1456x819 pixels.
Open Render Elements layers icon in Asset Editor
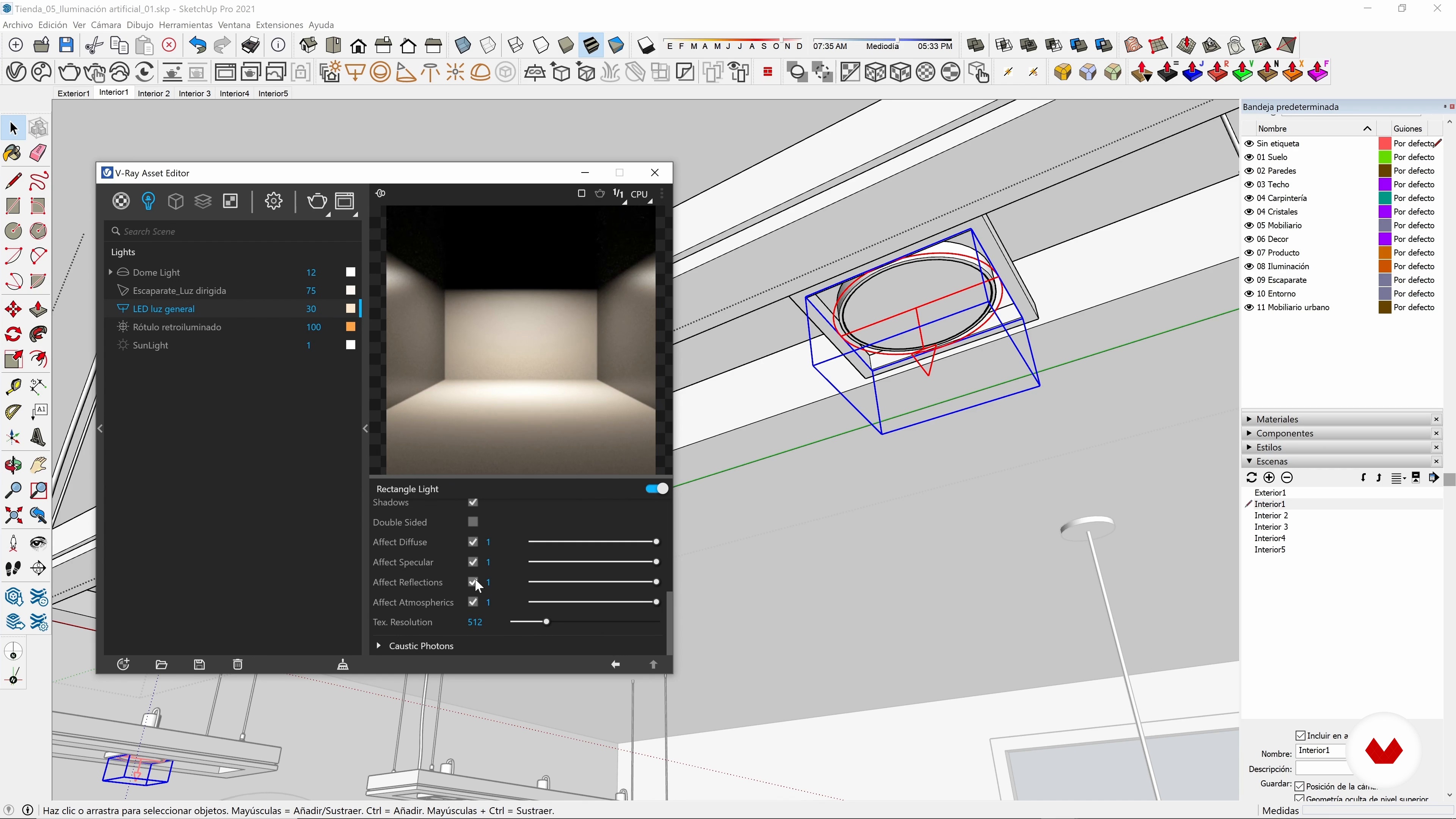tap(203, 201)
